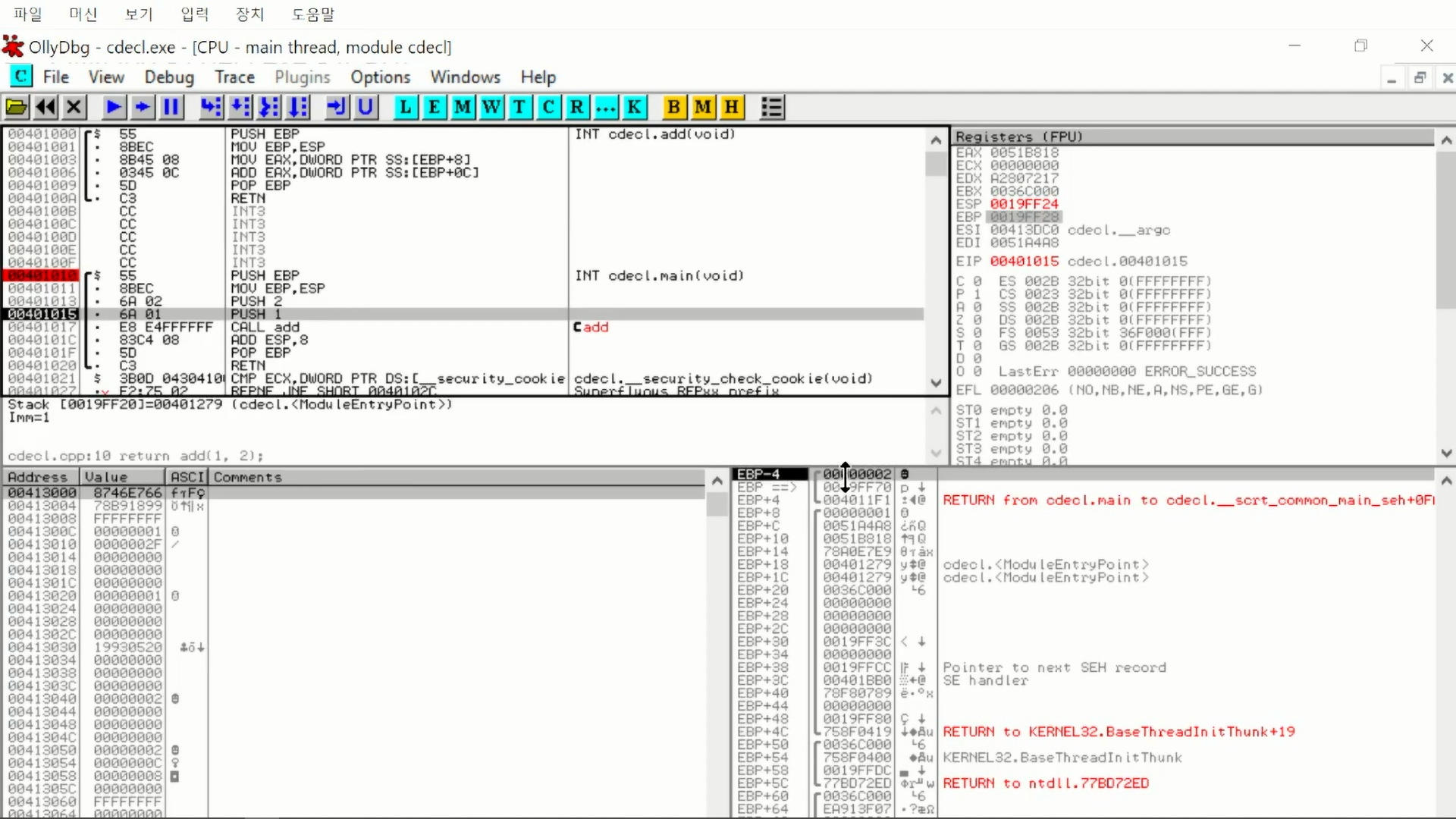Open Windows list with W icon
1456x819 pixels.
(x=491, y=107)
